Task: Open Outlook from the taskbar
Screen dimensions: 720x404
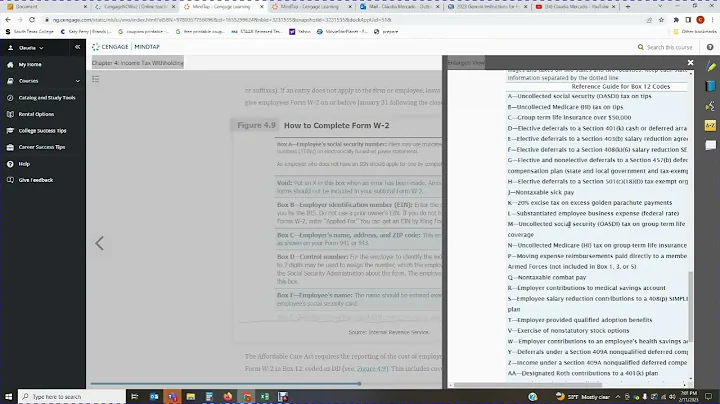Action: 154,397
